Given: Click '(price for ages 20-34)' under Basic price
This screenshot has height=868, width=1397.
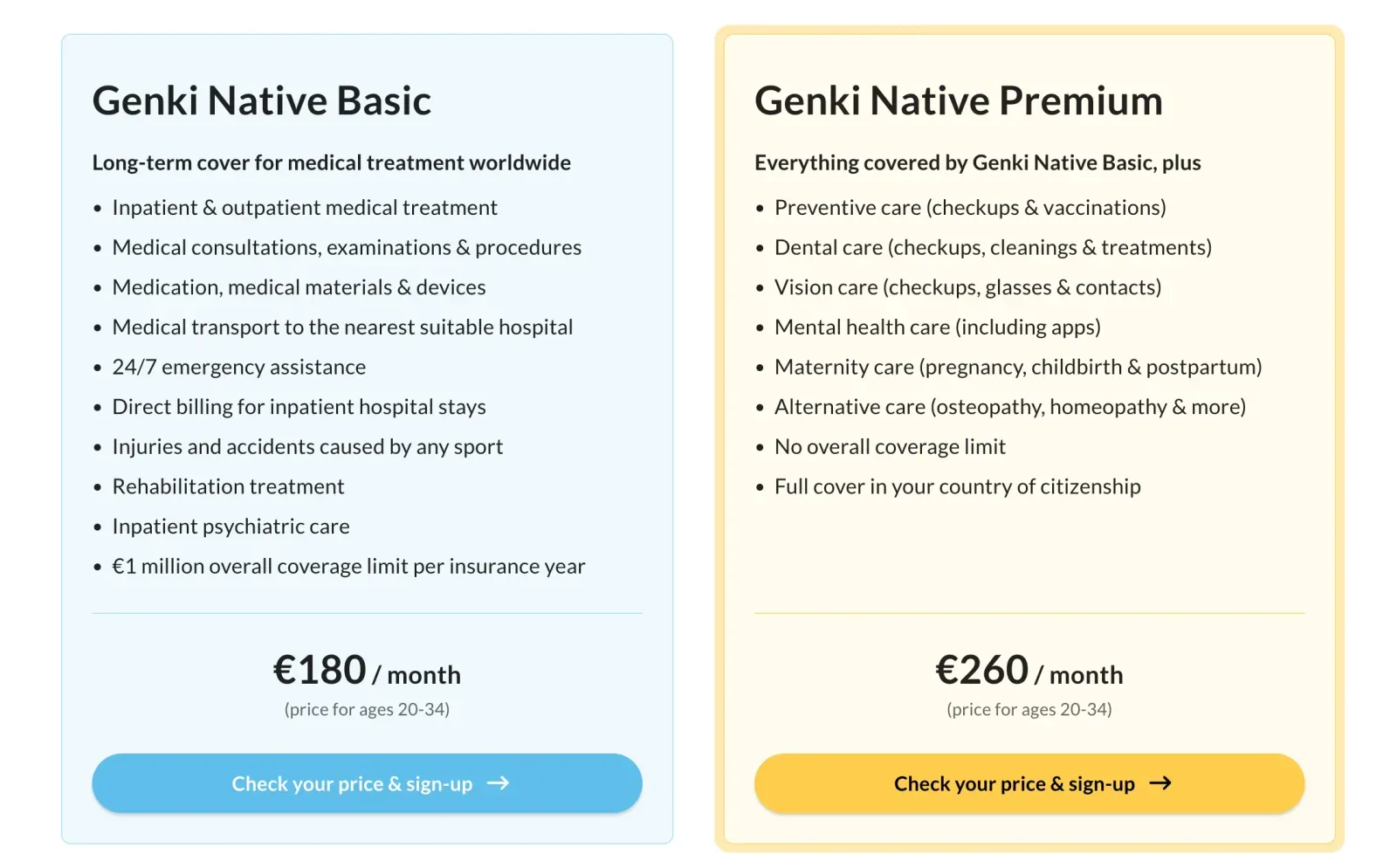Looking at the screenshot, I should (x=367, y=709).
